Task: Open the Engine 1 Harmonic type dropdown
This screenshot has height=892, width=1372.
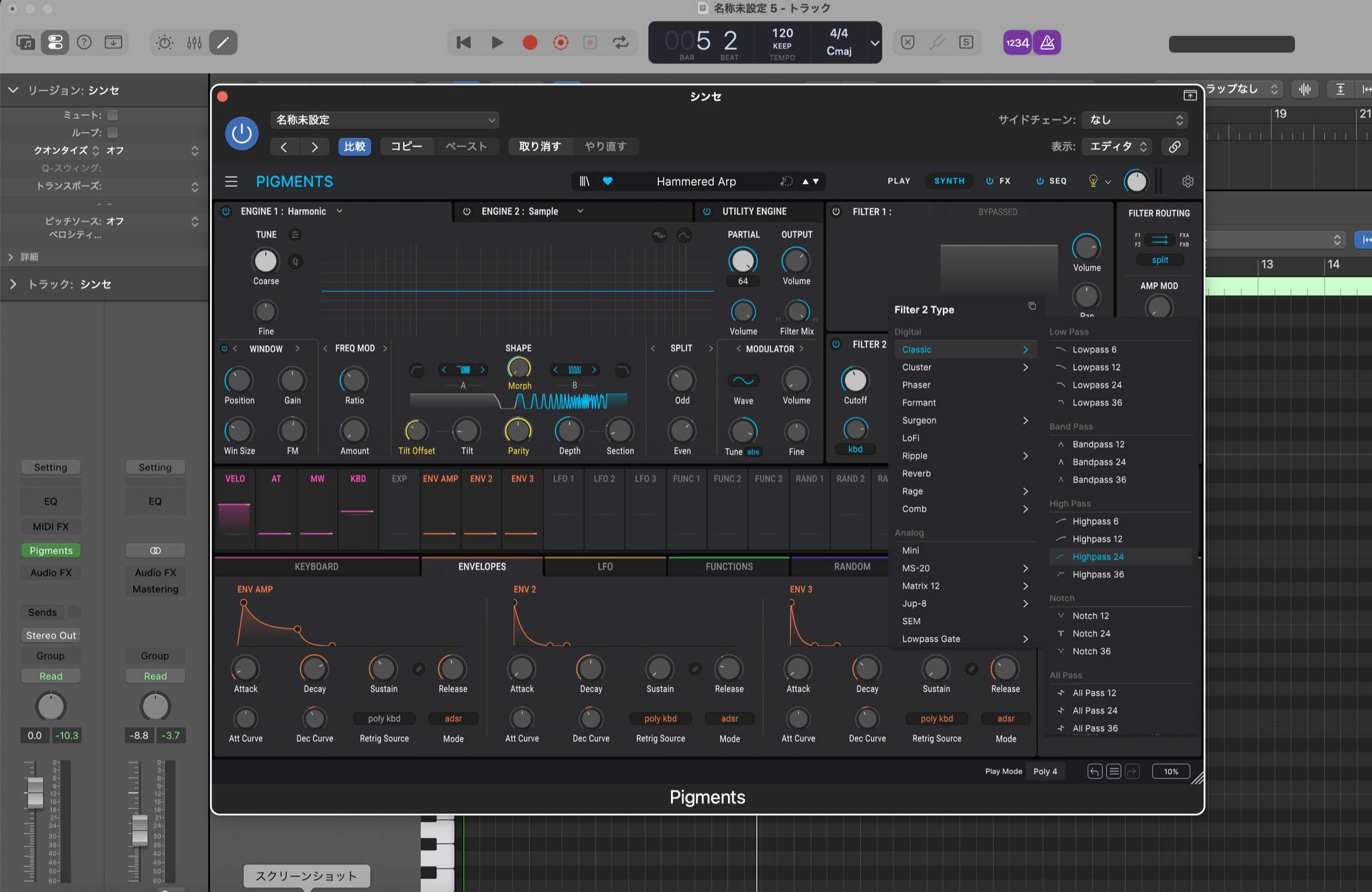Action: point(339,211)
